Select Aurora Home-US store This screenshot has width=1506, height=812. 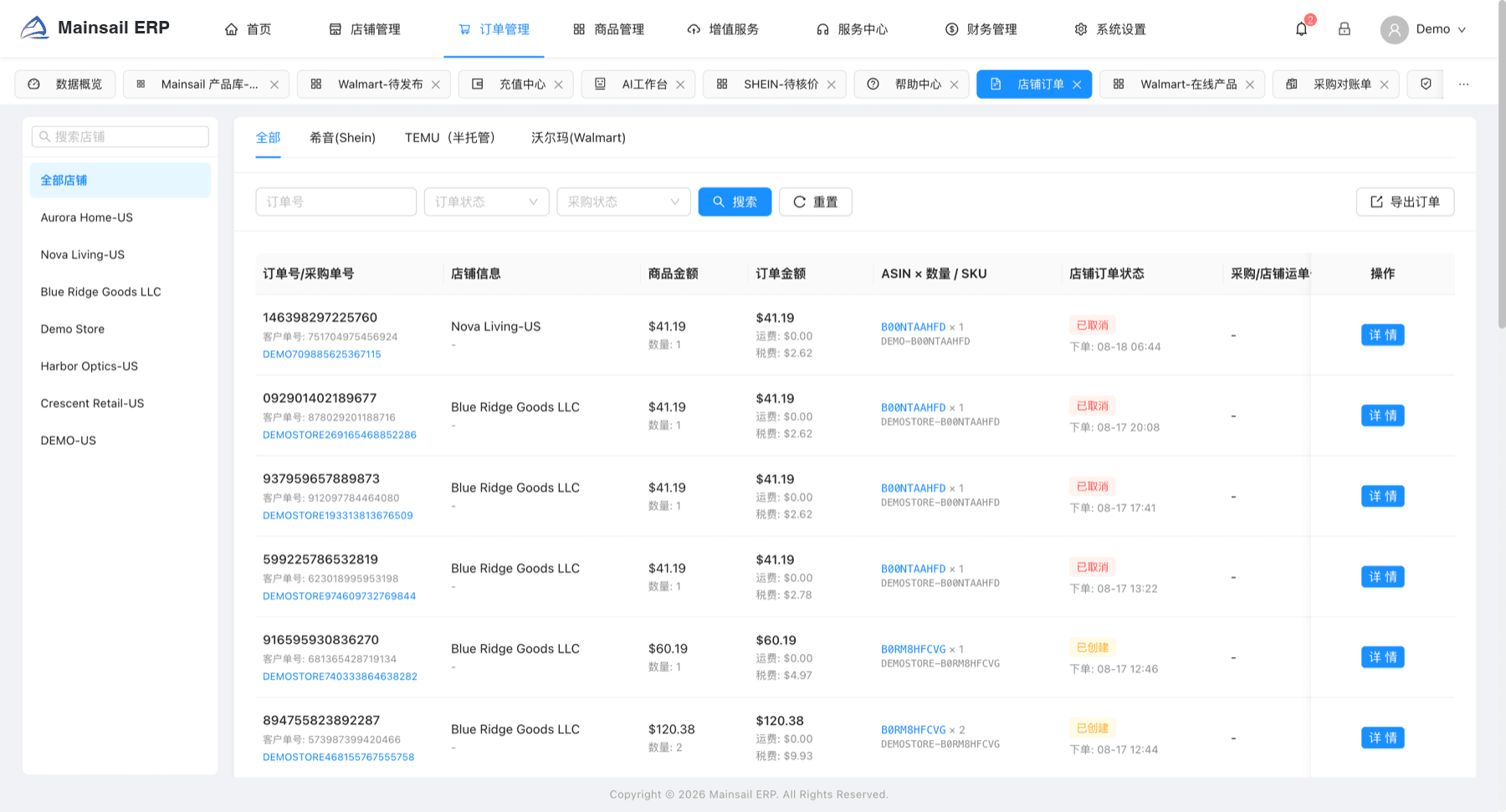click(120, 217)
